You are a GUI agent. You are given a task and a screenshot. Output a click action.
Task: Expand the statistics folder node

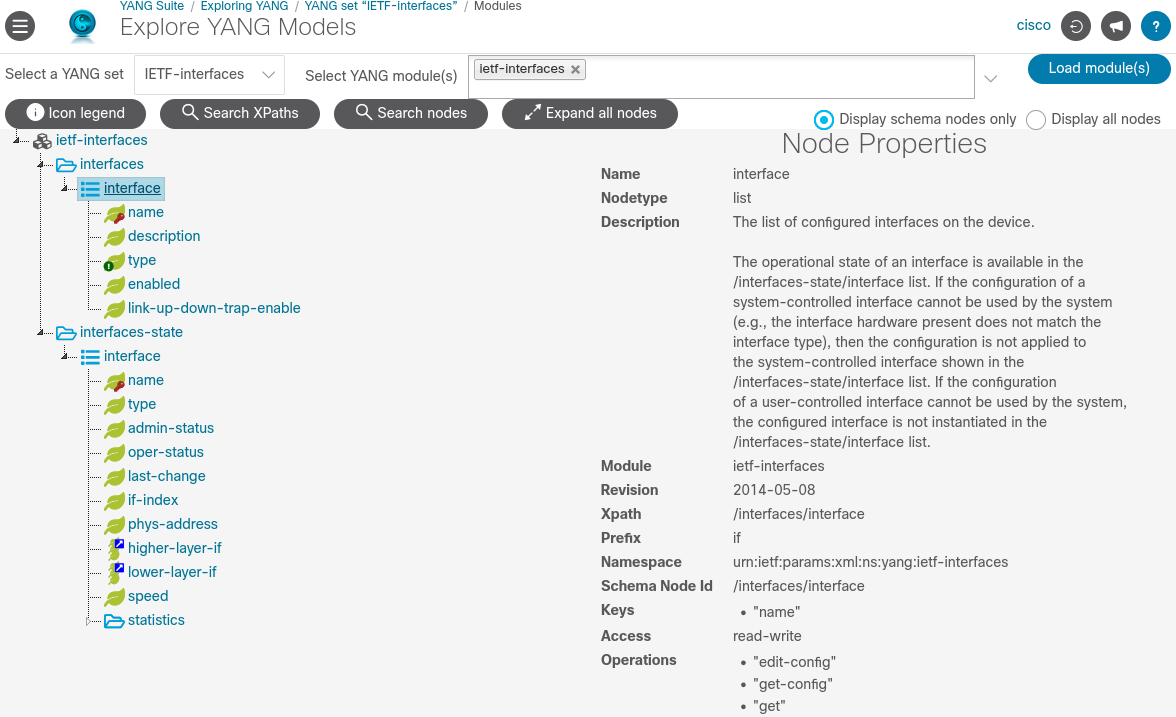click(88, 621)
